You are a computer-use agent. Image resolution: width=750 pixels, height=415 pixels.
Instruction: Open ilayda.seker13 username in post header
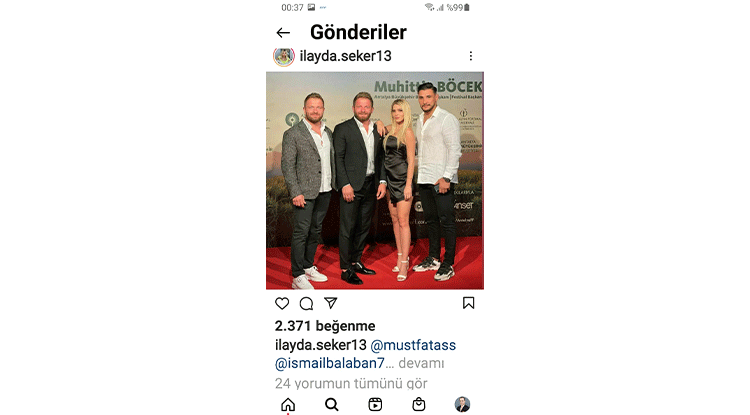[345, 56]
